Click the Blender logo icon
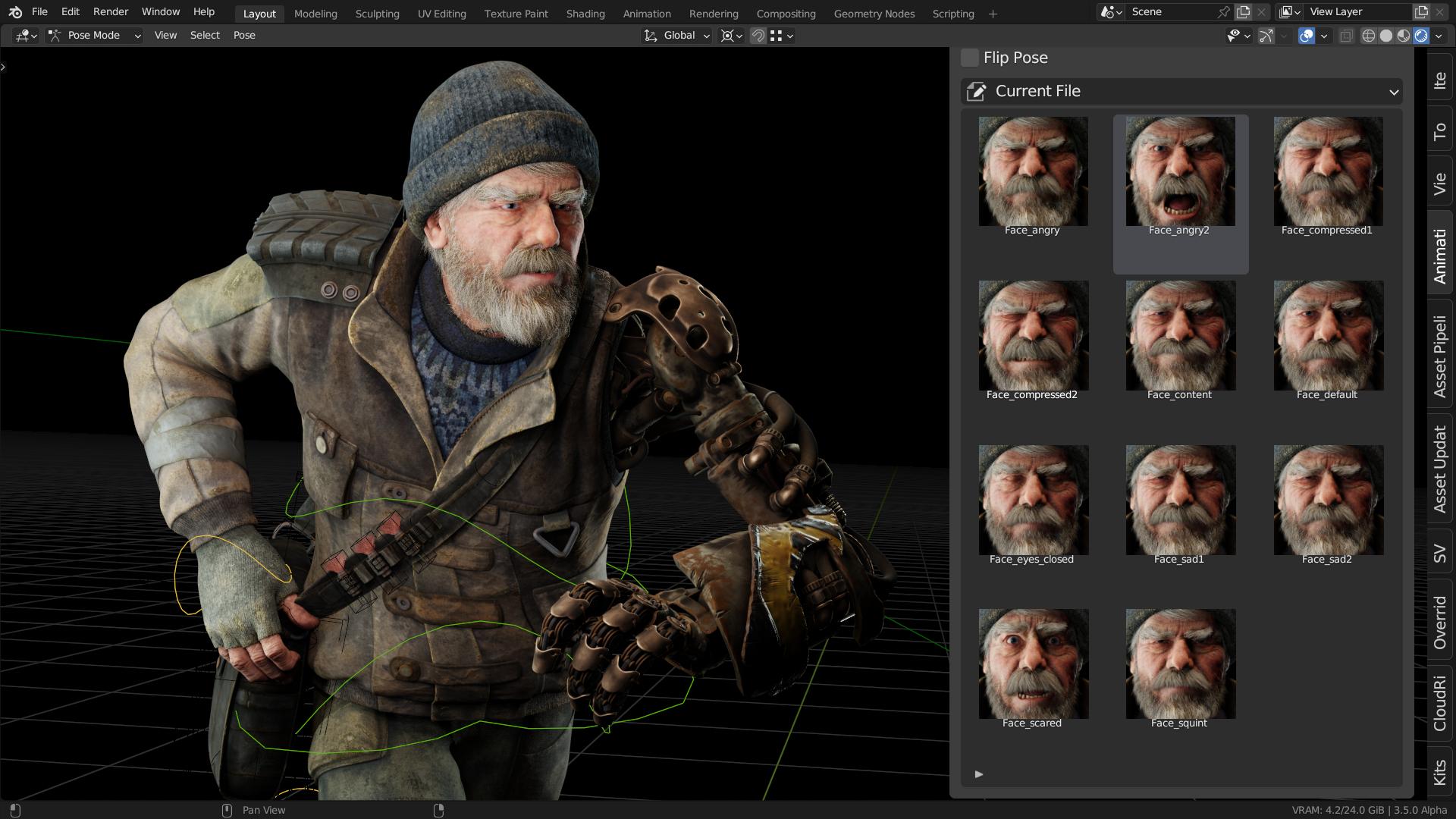This screenshot has width=1456, height=819. (15, 12)
